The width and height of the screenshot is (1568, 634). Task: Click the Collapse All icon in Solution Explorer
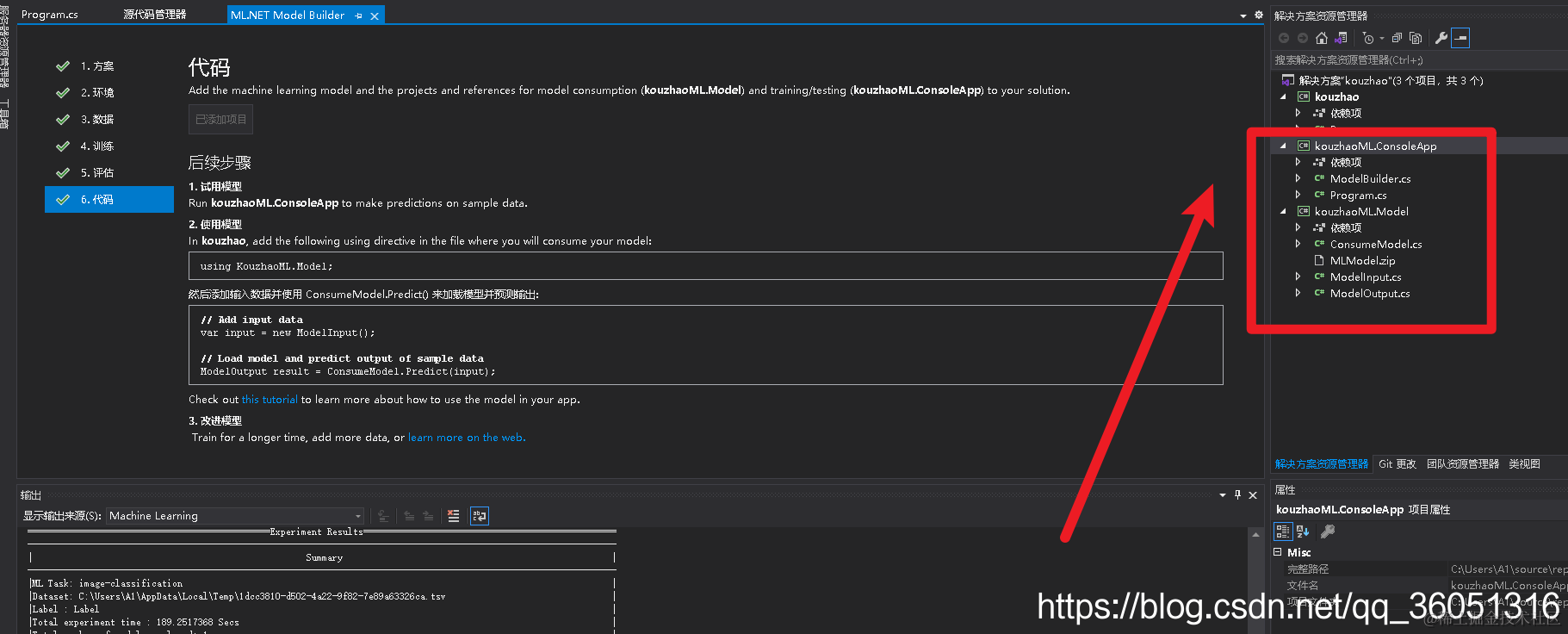coord(1397,38)
